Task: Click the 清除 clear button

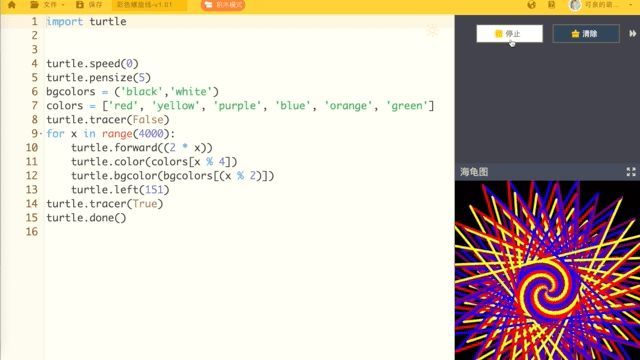Action: tap(586, 33)
